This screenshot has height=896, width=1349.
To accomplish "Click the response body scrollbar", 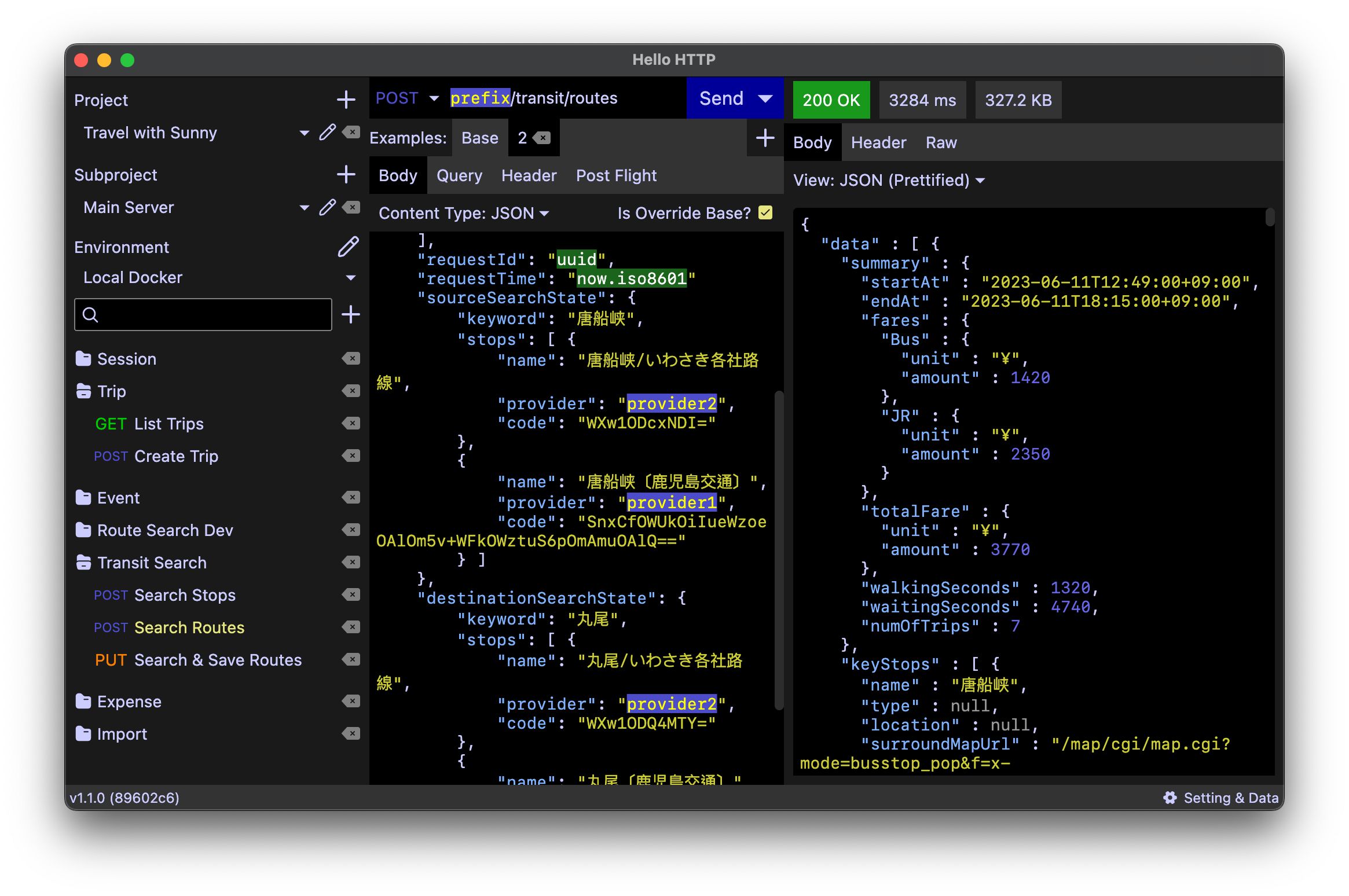I will coord(1270,218).
